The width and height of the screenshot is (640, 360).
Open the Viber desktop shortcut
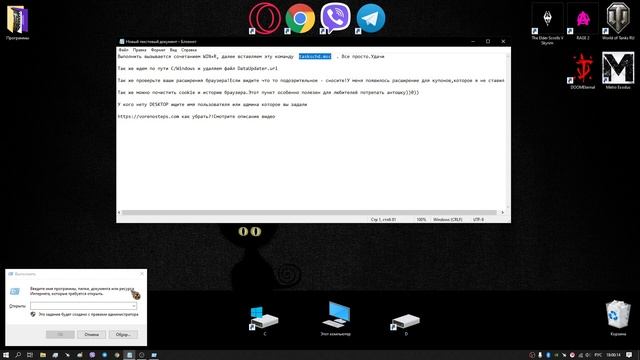click(335, 18)
